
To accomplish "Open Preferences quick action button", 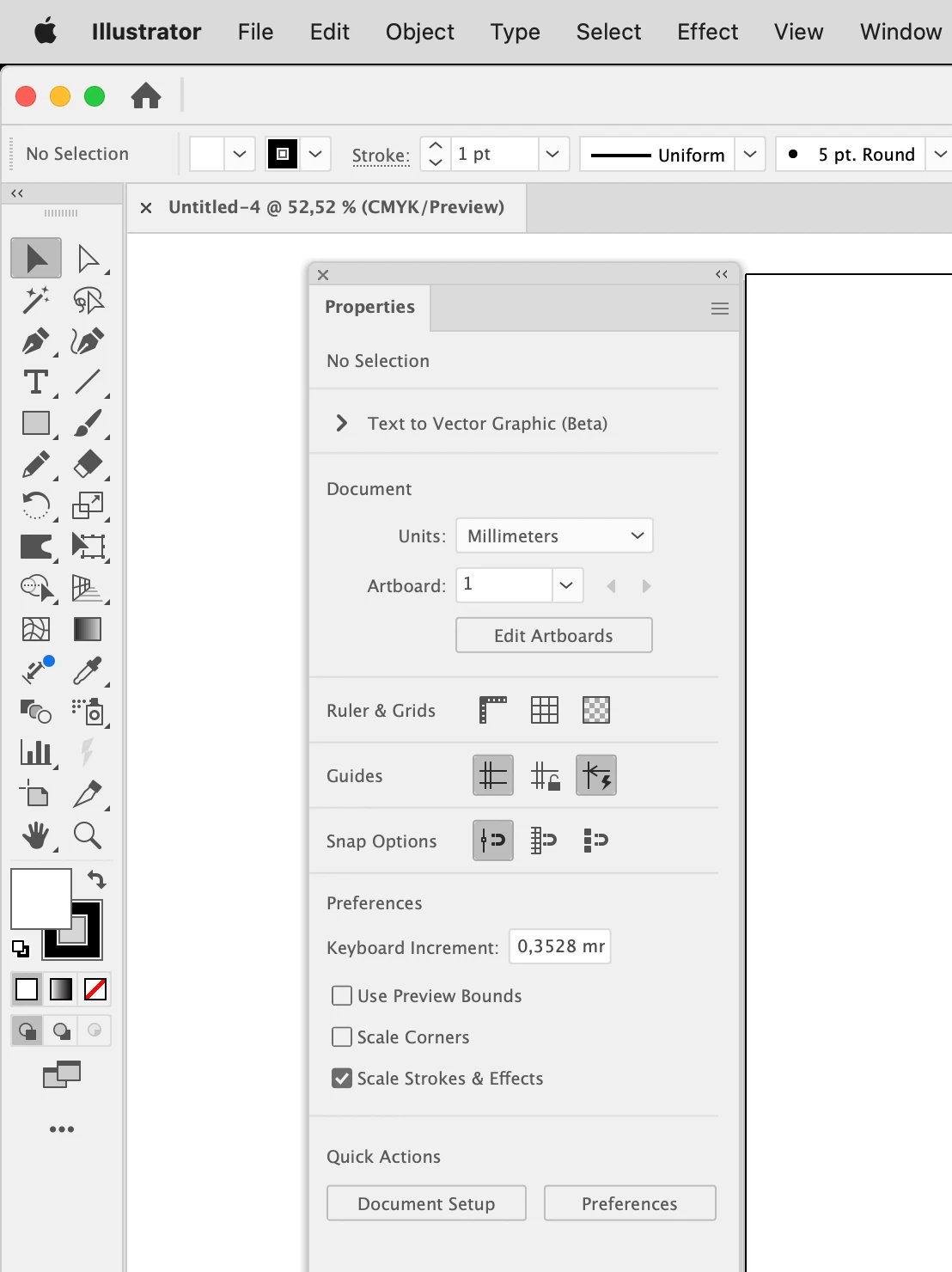I will tap(630, 1203).
